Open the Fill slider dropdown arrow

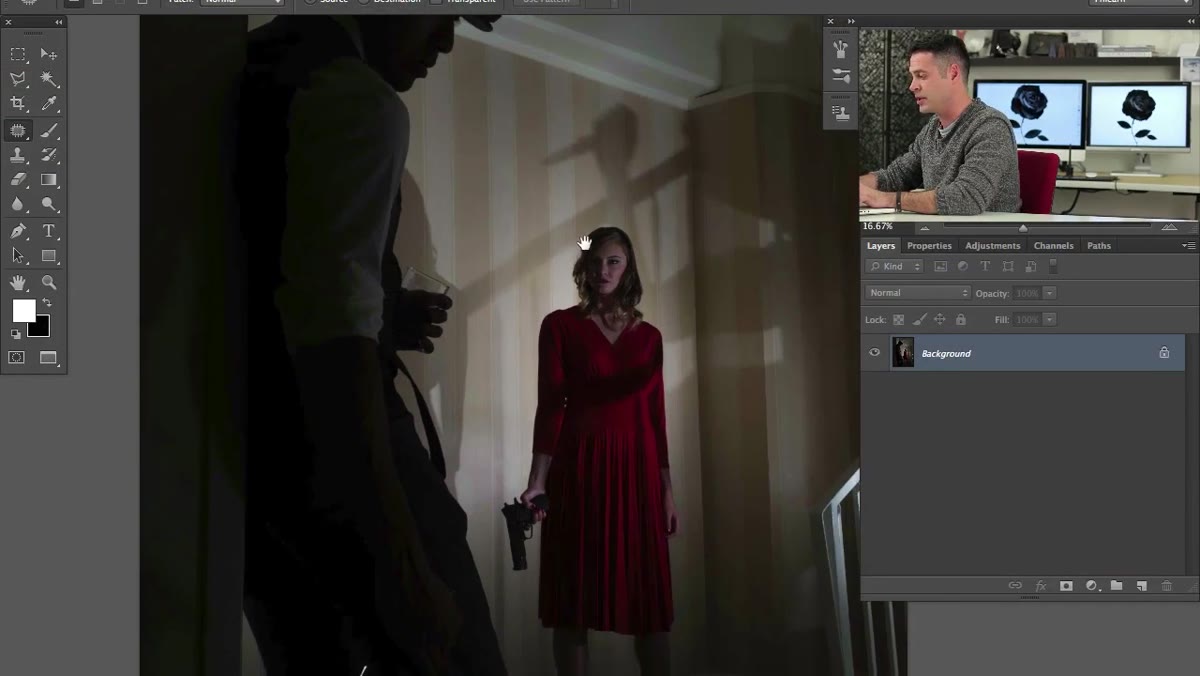tap(1049, 319)
